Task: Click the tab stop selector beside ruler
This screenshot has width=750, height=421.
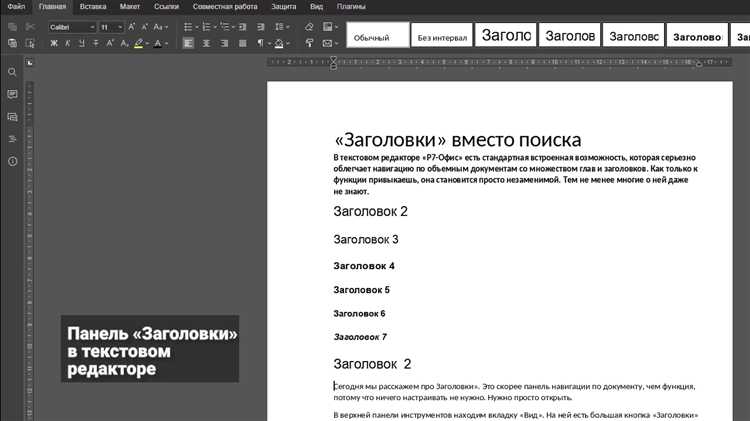Action: tap(30, 63)
